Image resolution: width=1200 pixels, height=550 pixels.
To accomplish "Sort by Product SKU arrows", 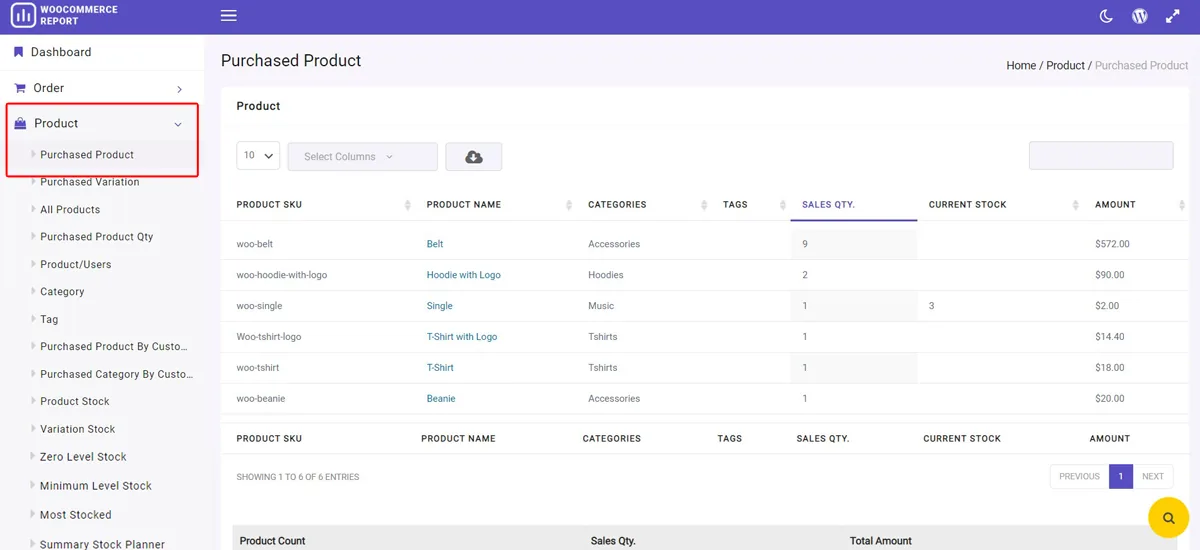I will click(408, 205).
